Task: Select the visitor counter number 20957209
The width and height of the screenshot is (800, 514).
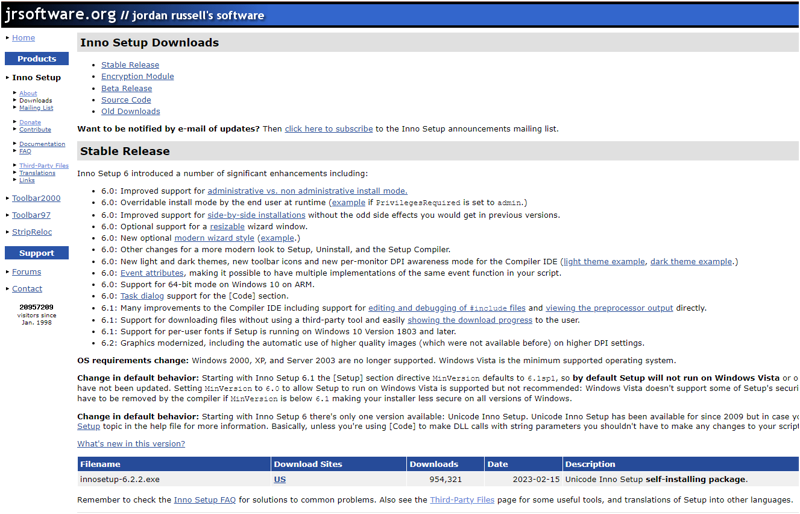Action: 36,307
